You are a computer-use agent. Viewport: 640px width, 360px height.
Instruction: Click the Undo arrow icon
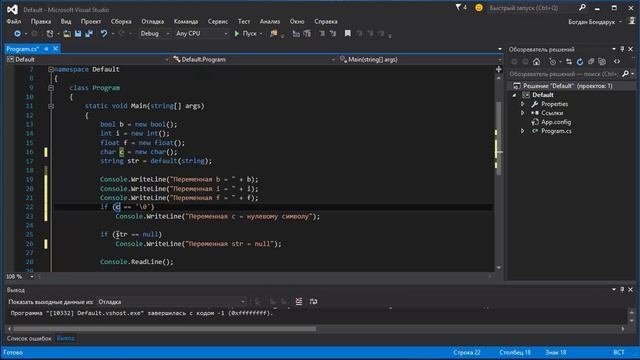coord(104,33)
